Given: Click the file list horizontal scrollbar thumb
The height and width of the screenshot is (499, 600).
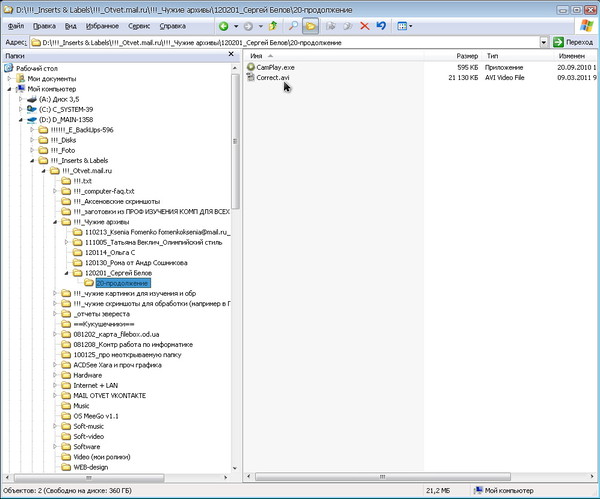Looking at the screenshot, I should pyautogui.click(x=383, y=477).
